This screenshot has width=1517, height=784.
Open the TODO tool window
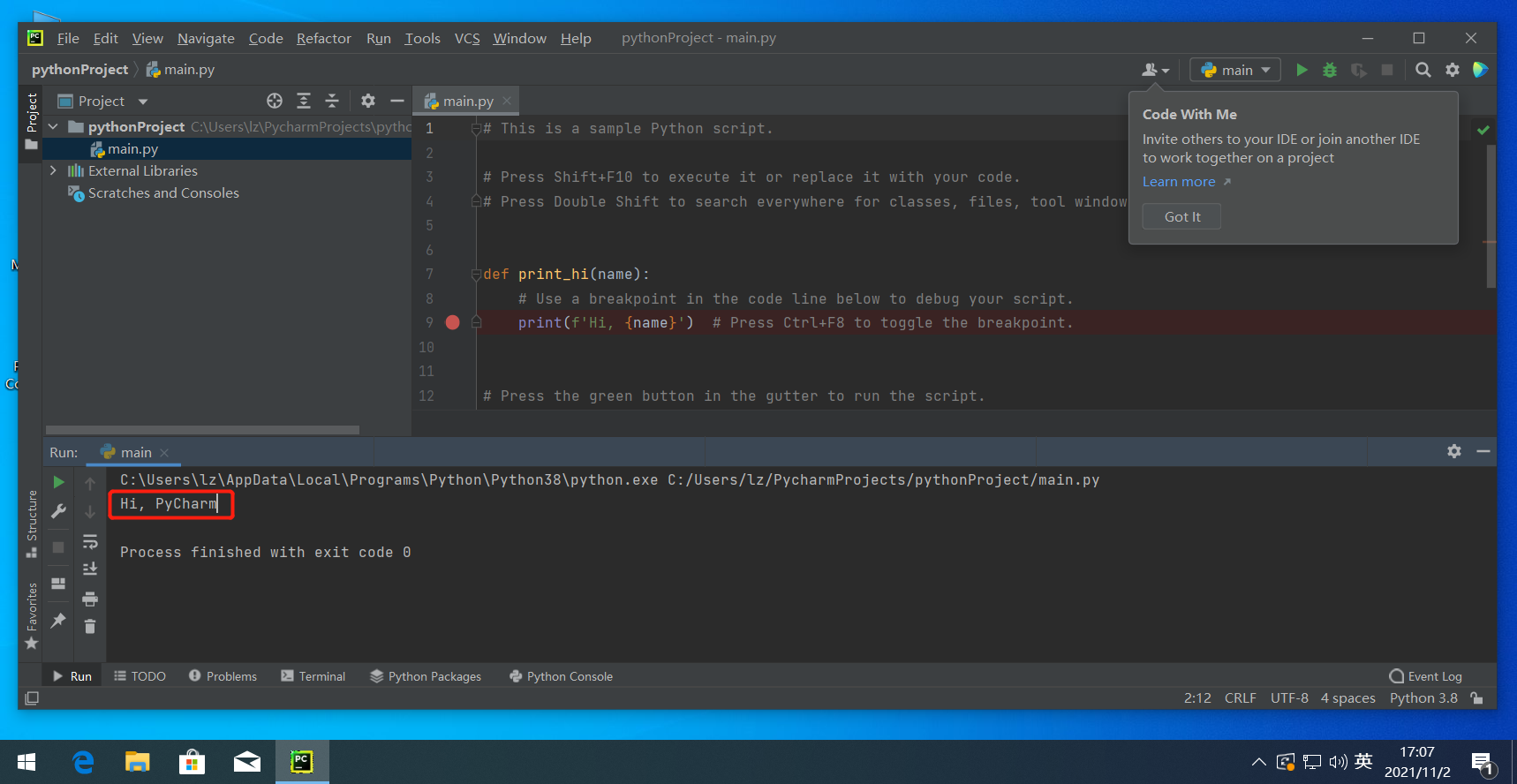[140, 676]
